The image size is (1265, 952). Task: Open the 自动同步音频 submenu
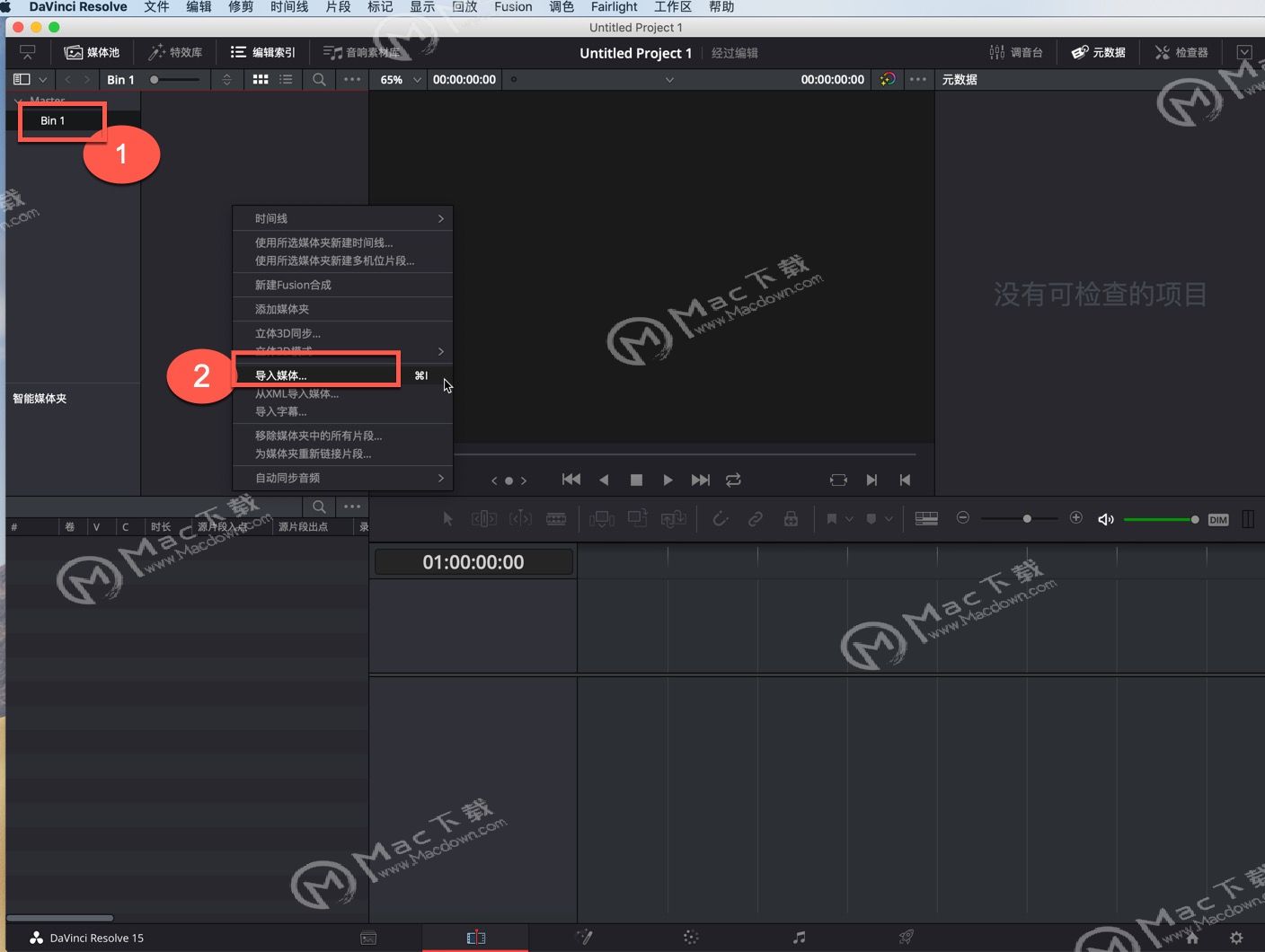342,478
